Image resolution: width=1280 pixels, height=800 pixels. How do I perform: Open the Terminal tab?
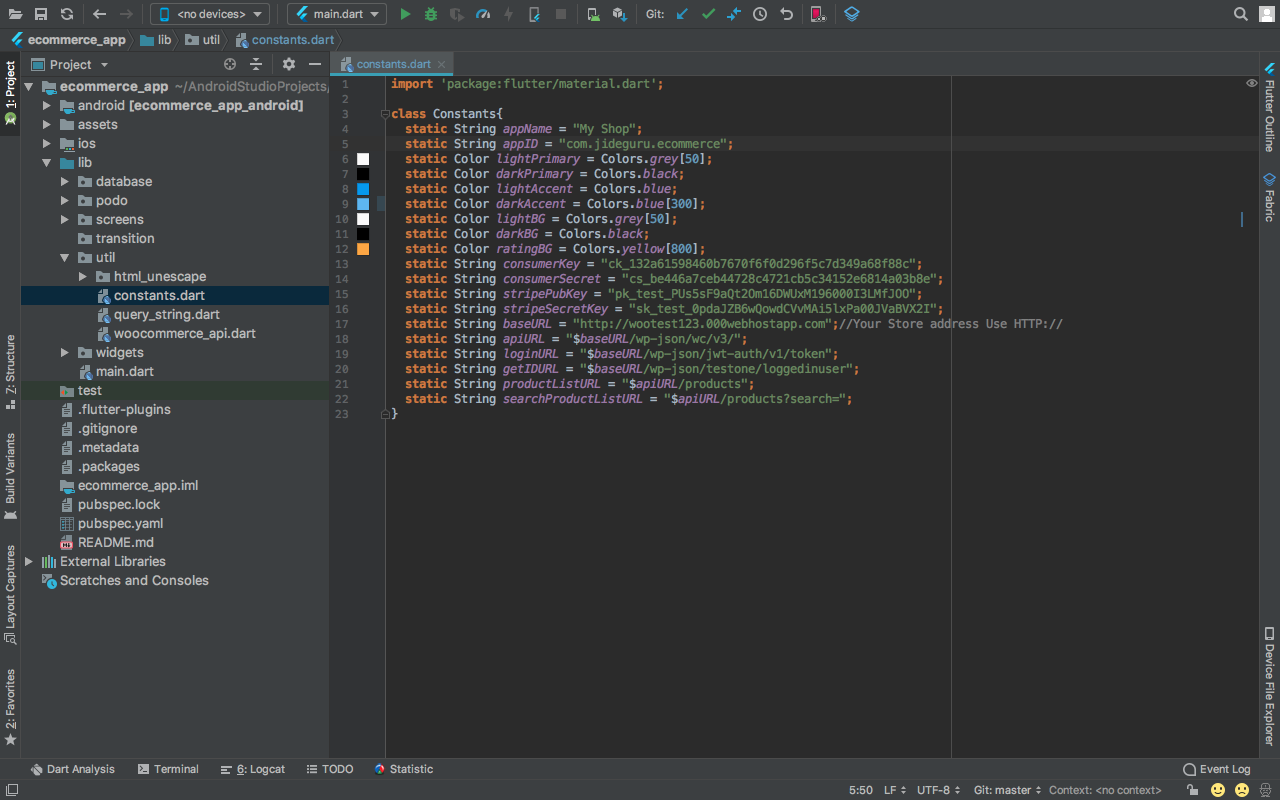click(168, 769)
